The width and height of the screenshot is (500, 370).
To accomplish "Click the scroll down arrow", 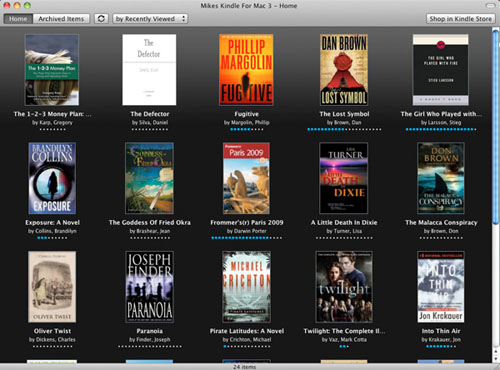I will point(496,359).
